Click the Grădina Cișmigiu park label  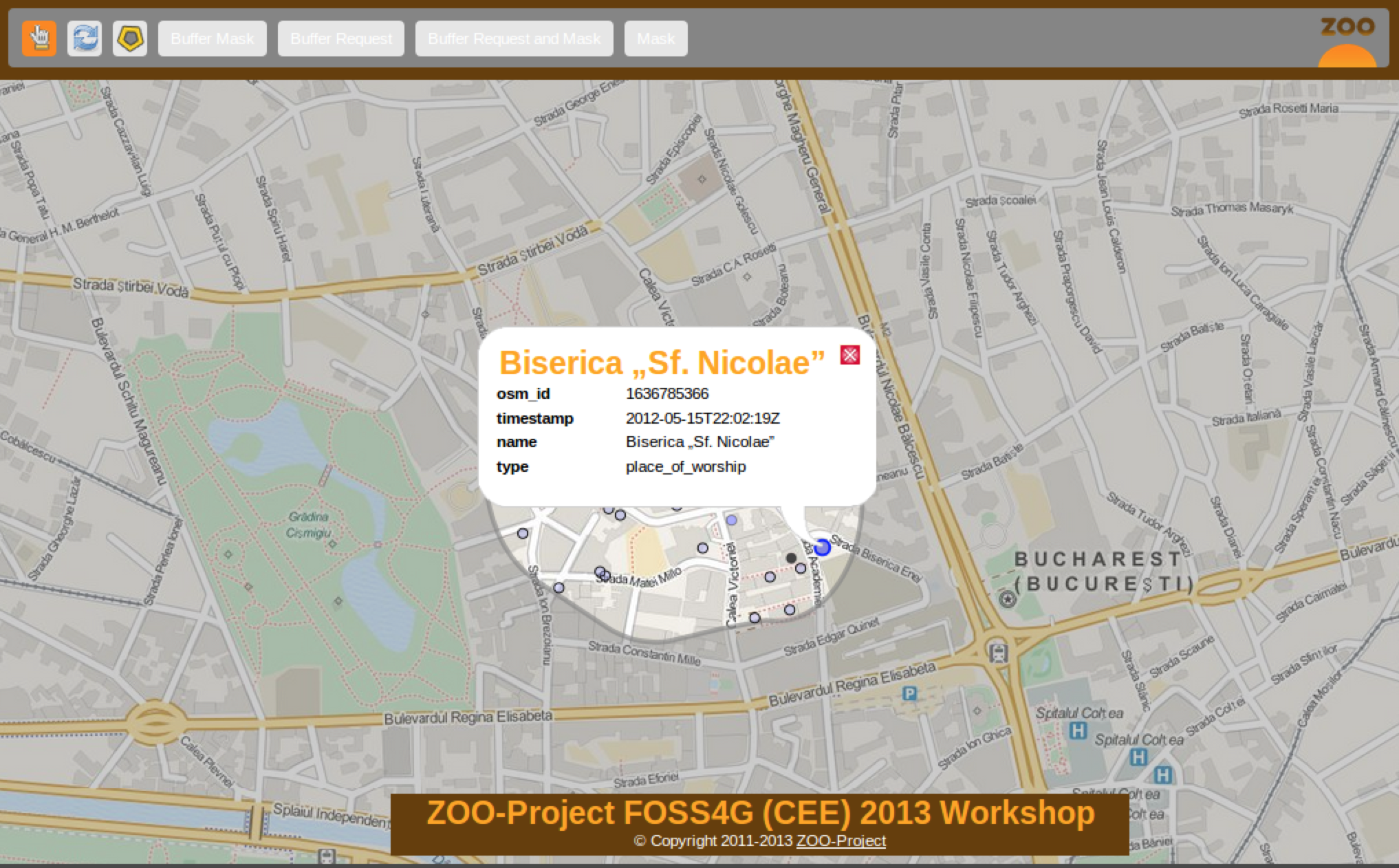[308, 524]
